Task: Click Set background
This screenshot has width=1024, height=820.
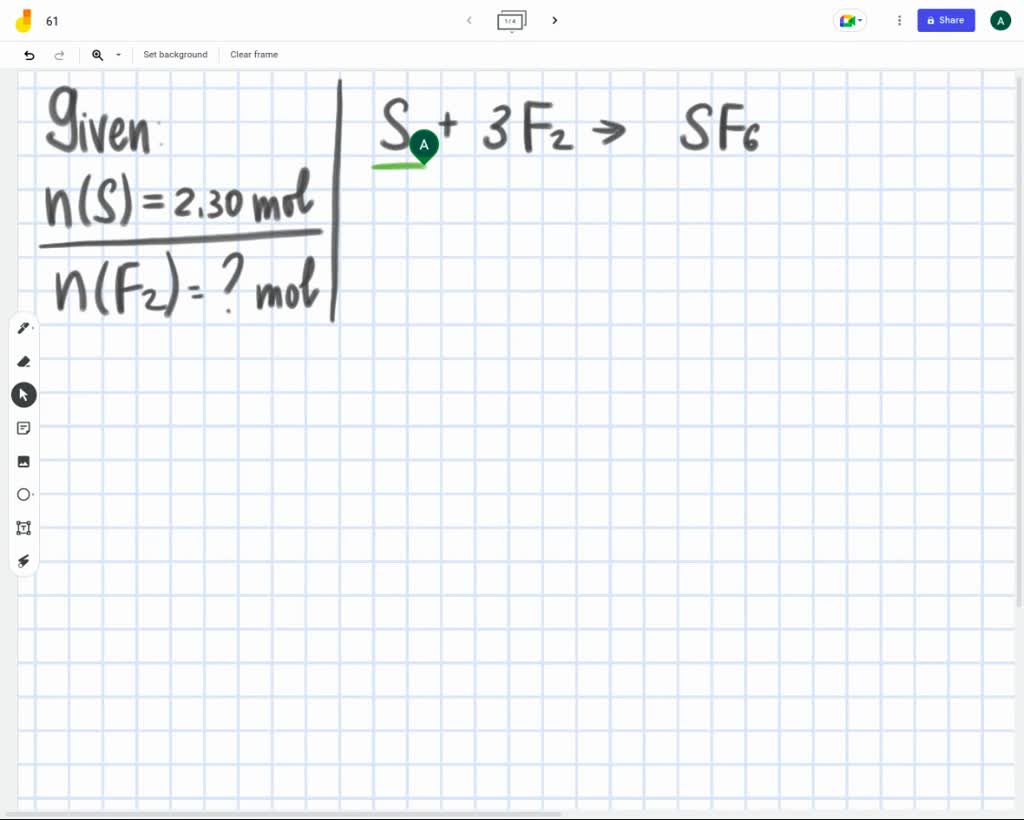Action: pyautogui.click(x=175, y=55)
